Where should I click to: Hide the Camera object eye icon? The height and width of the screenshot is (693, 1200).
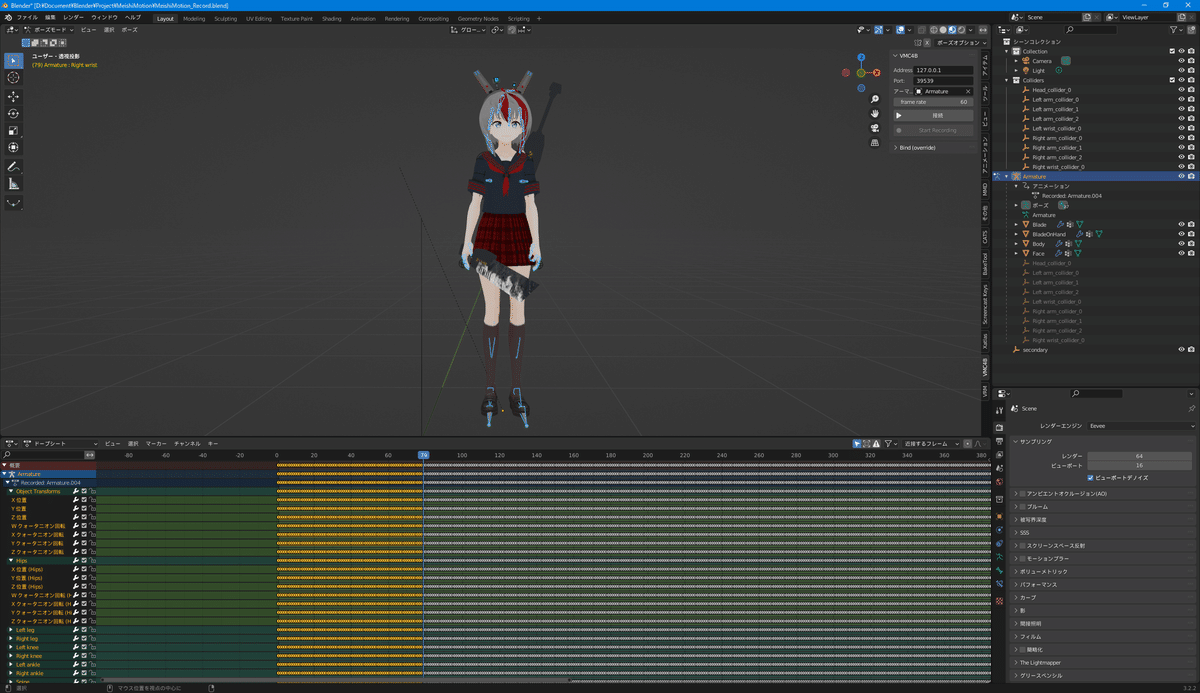(1181, 61)
